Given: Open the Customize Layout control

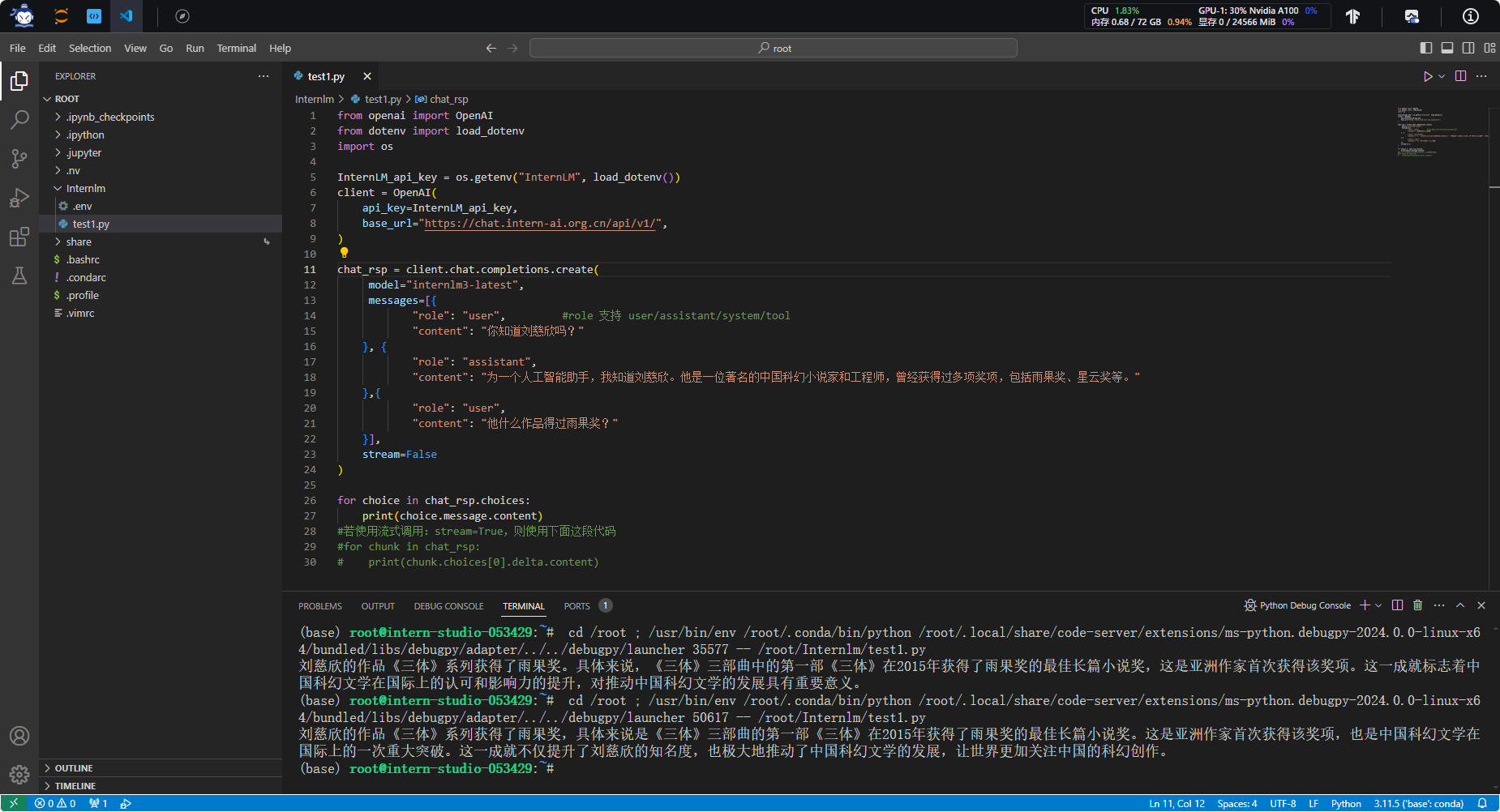Looking at the screenshot, I should (x=1489, y=49).
